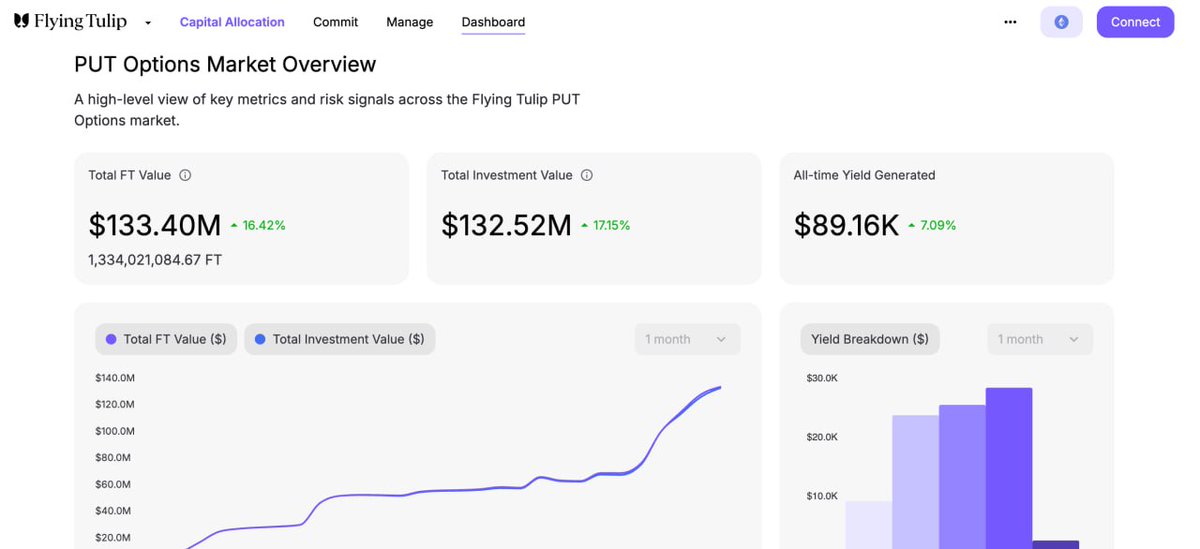The image size is (1200, 549).
Task: Click the lightest leftmost yield bar
Action: [x=868, y=525]
